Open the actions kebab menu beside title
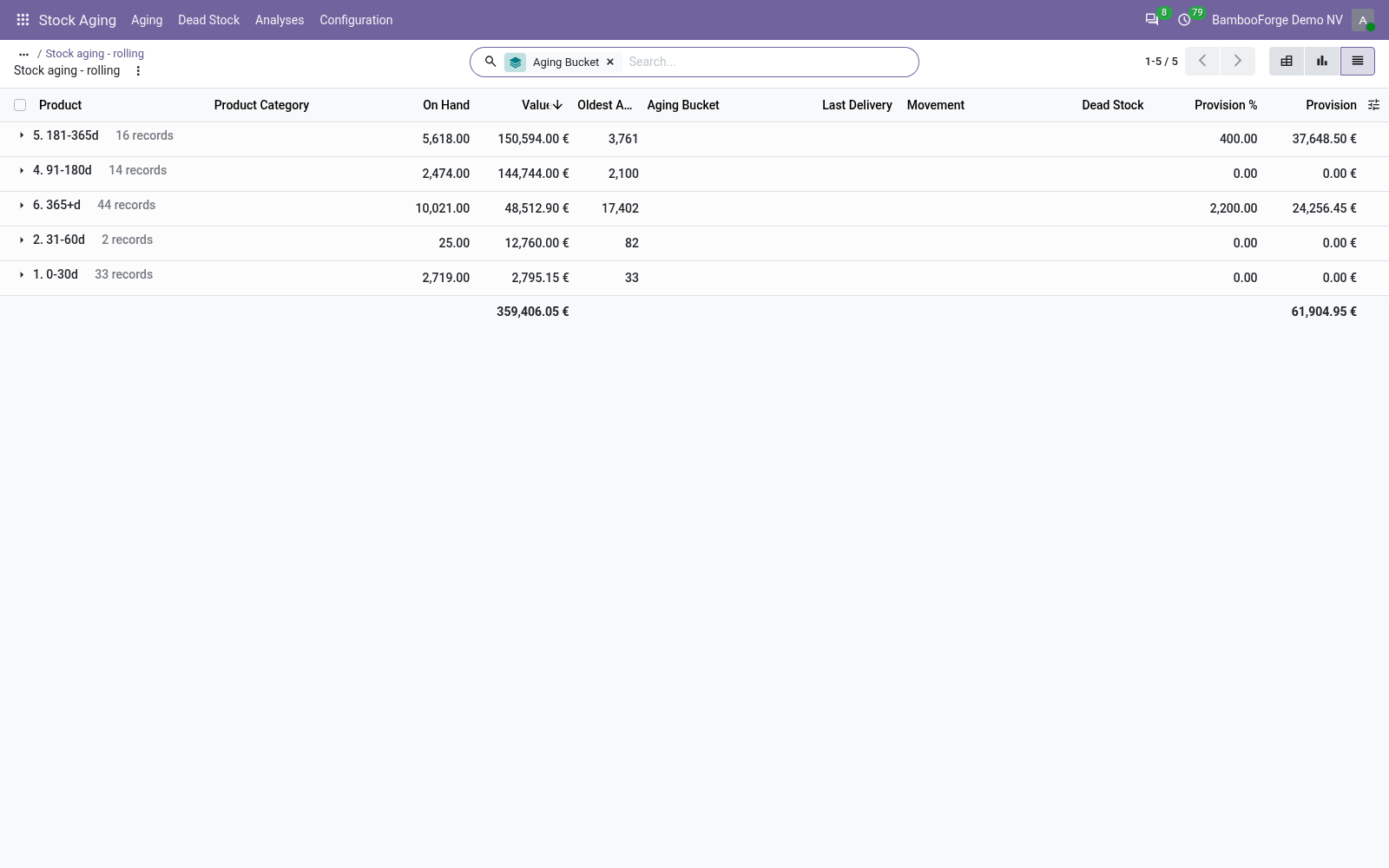Screen dimensions: 1389x868 (138, 71)
